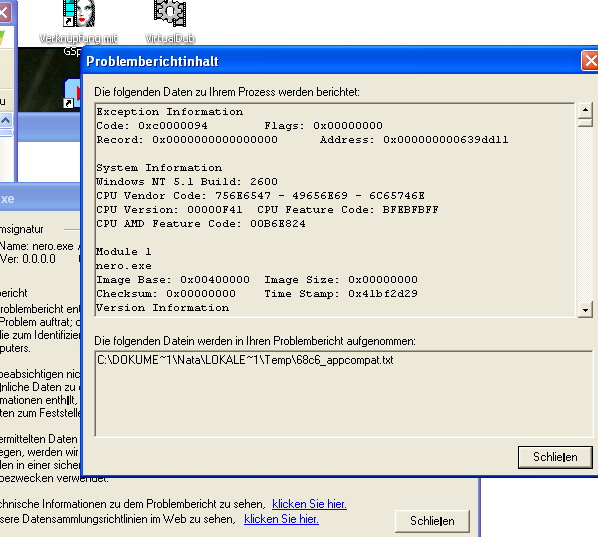
Task: Click the appcompat.txt file path entry
Action: click(245, 360)
